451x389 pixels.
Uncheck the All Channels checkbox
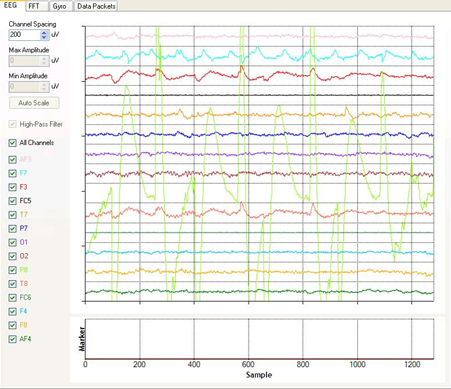(x=12, y=143)
